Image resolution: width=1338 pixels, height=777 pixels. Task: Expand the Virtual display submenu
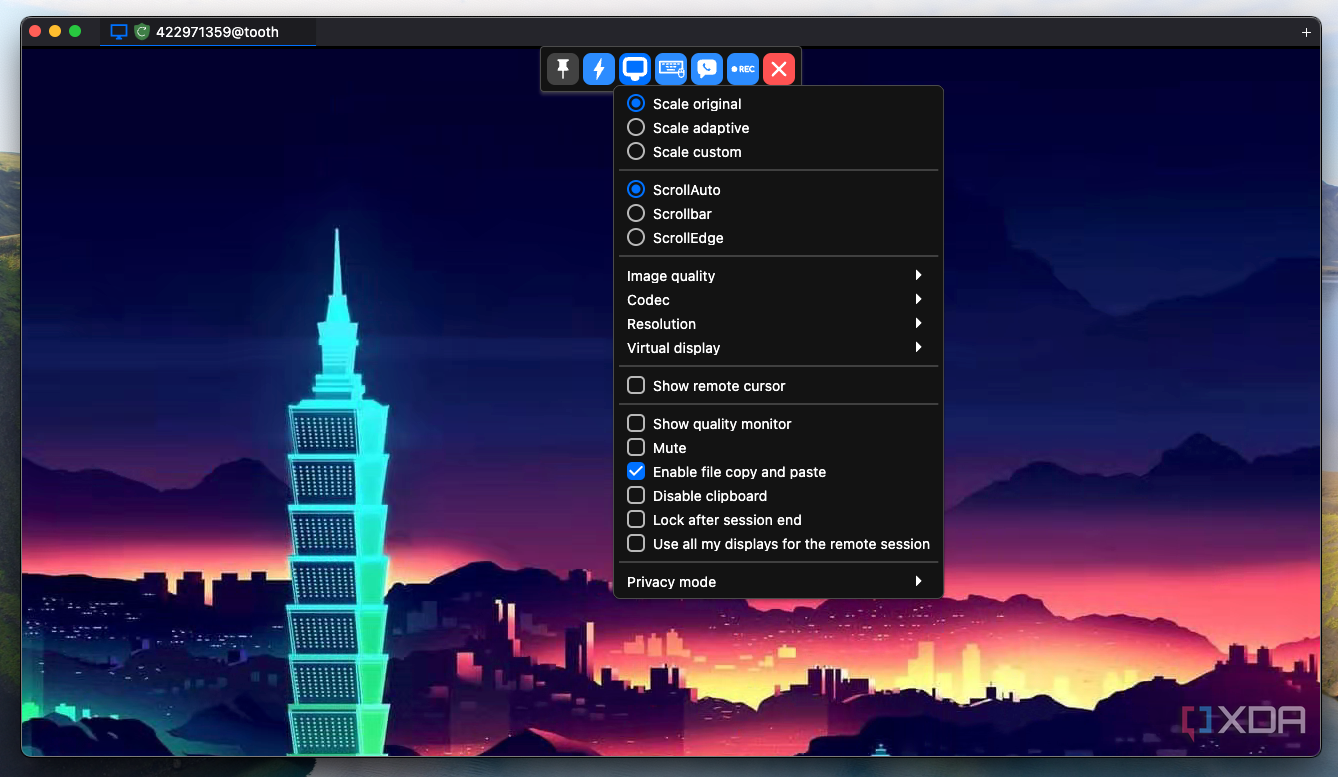pos(777,348)
